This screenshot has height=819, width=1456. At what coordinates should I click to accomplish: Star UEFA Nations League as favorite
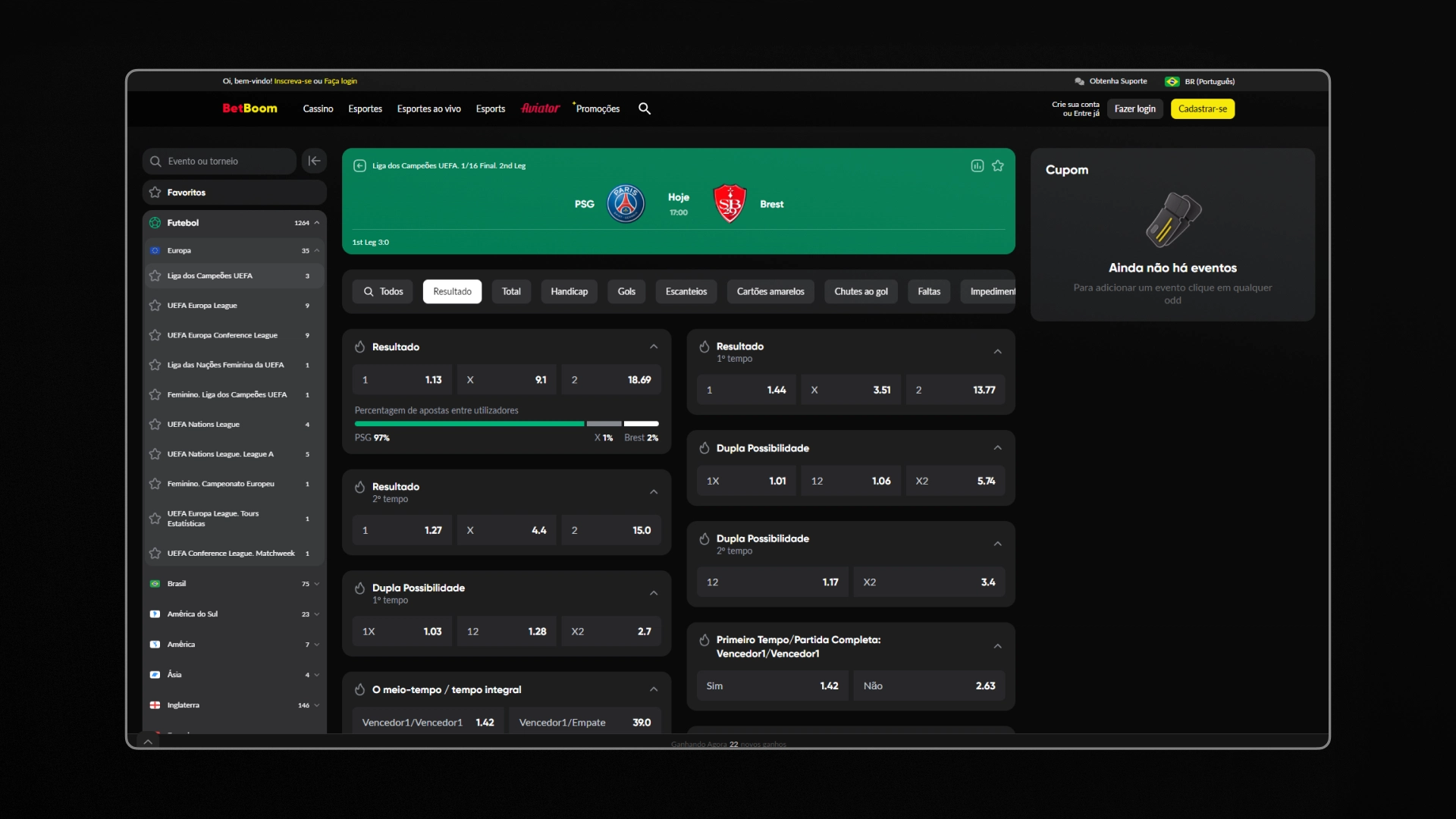coord(155,424)
